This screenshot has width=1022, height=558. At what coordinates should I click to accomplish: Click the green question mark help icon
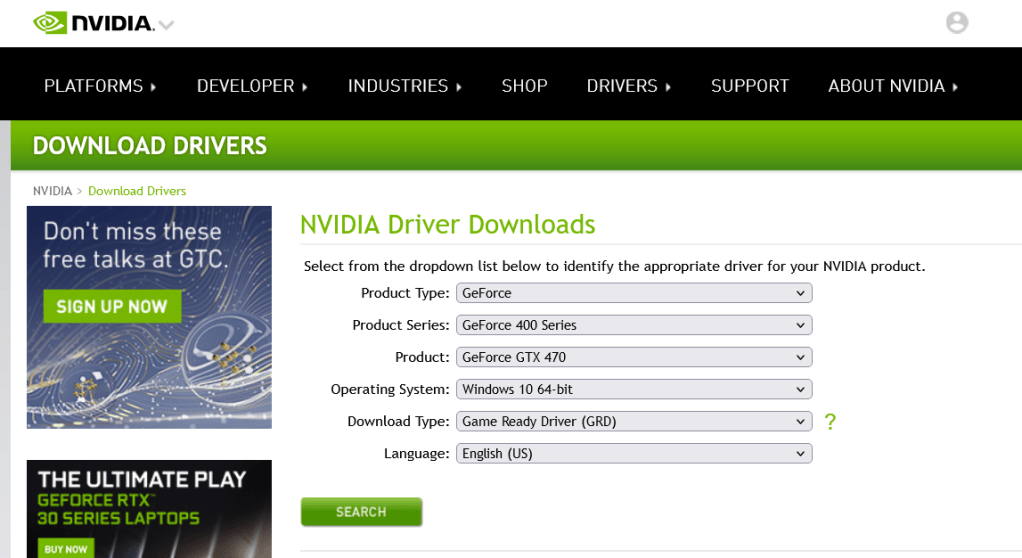click(830, 422)
